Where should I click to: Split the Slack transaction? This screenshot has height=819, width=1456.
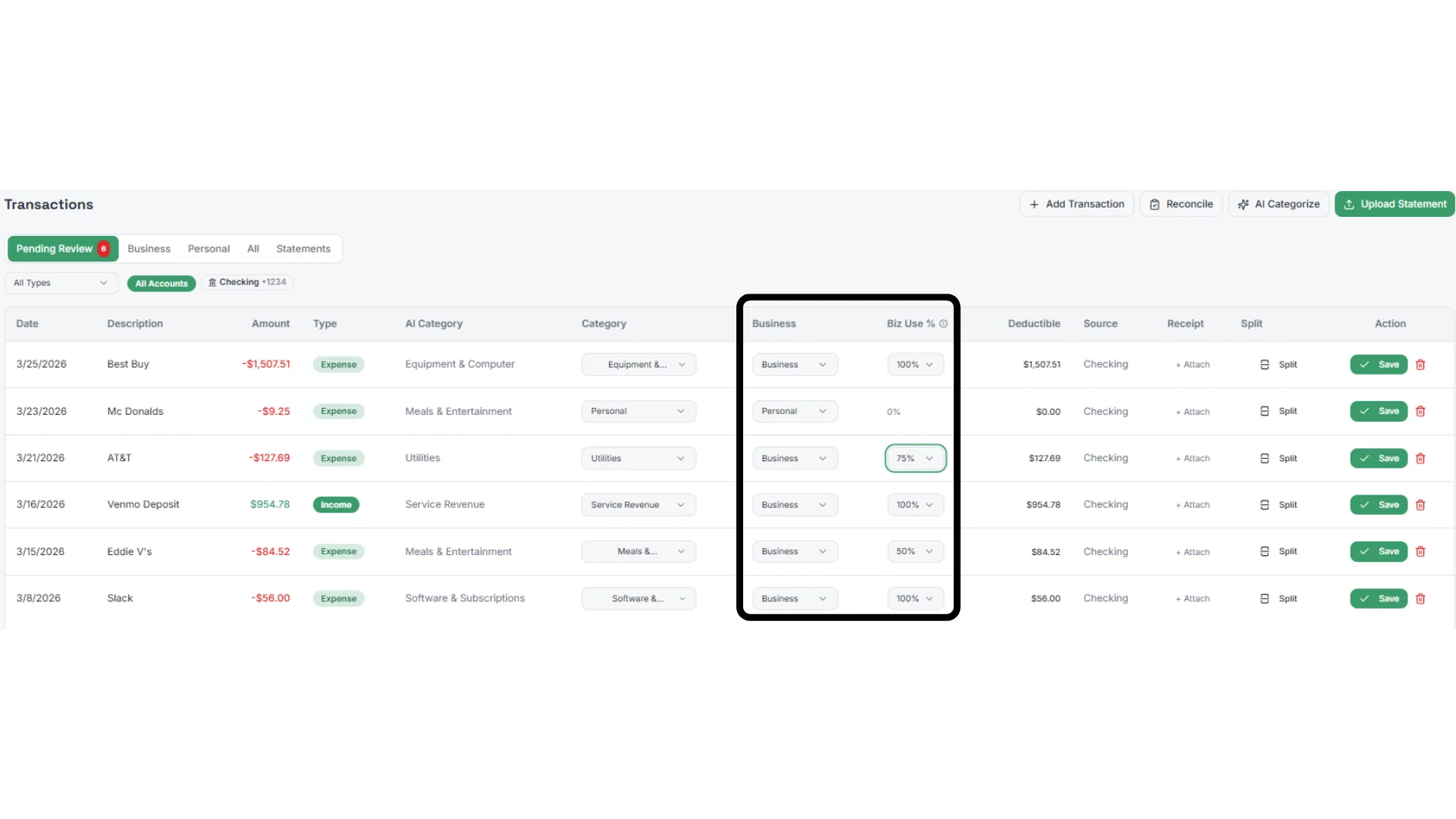[x=1279, y=598]
